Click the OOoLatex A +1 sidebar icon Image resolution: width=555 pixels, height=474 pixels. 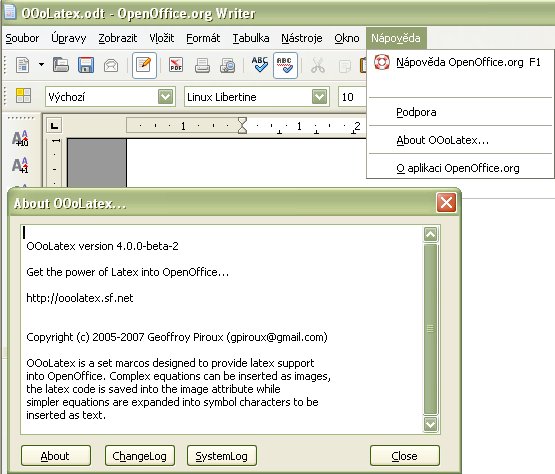[20, 165]
